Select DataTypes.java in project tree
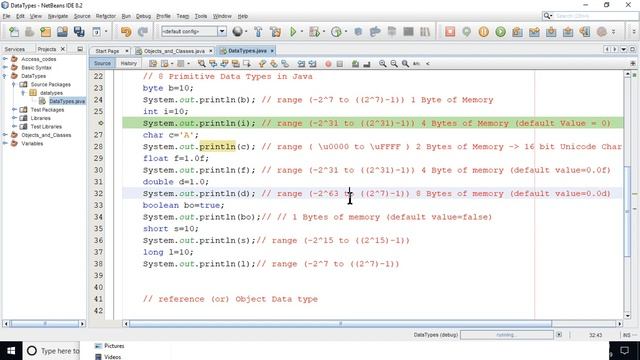The height and width of the screenshot is (360, 640). [x=67, y=101]
